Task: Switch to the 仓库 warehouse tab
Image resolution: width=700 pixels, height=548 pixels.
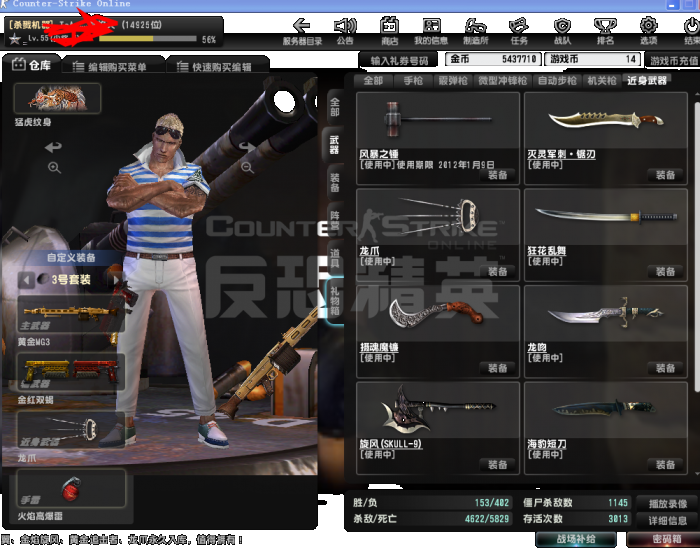Action: [x=31, y=65]
